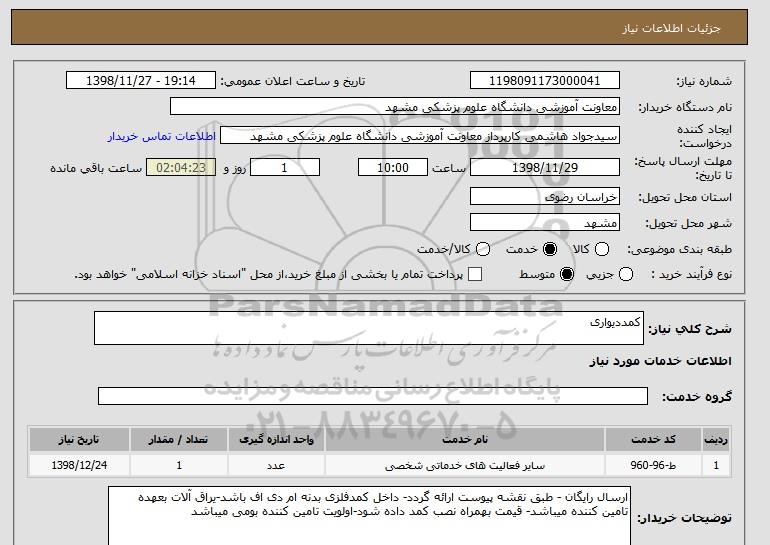Choose the متوسط purchase process option
The width and height of the screenshot is (770, 545).
point(567,274)
